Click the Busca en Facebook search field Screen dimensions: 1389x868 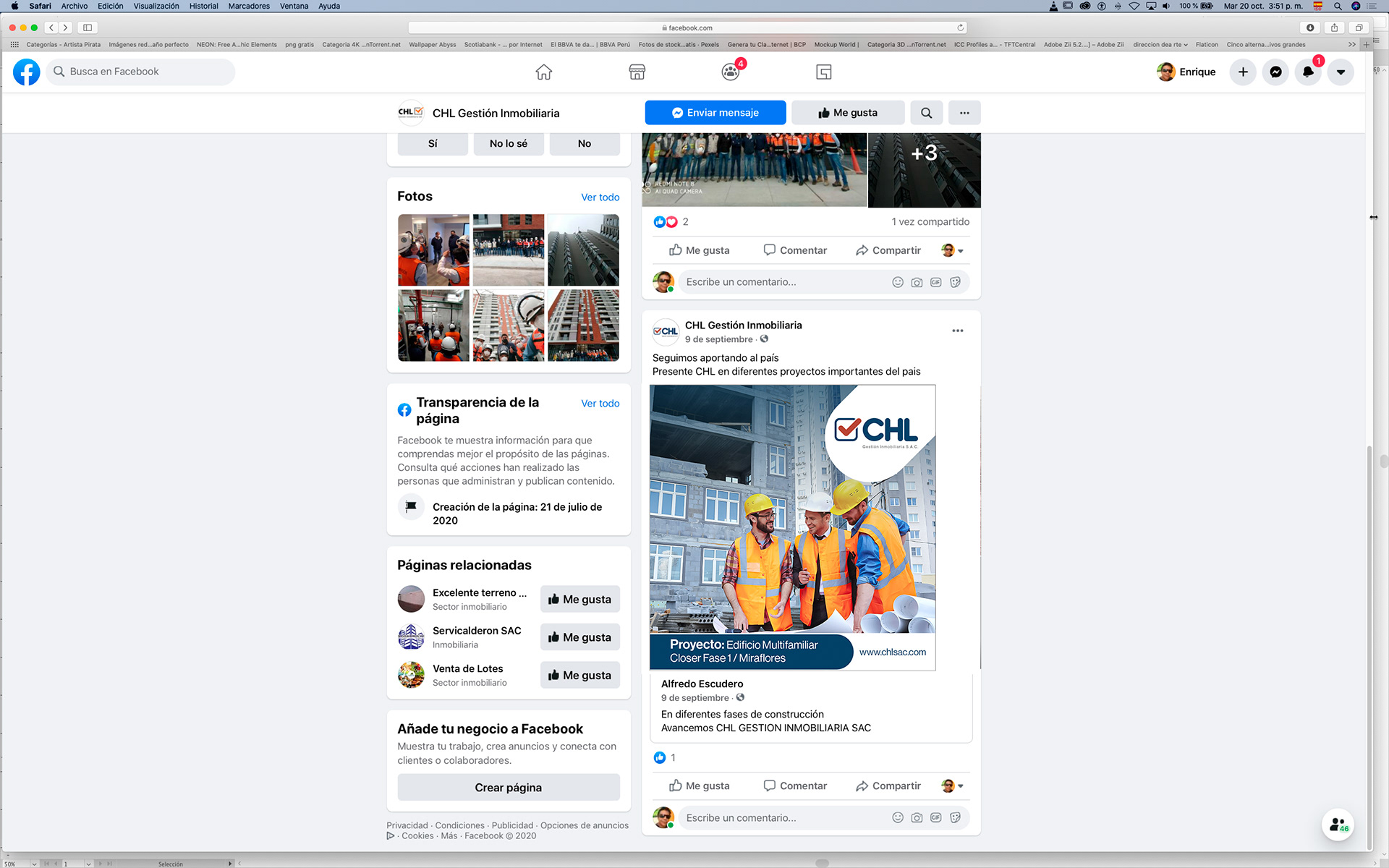tap(140, 72)
